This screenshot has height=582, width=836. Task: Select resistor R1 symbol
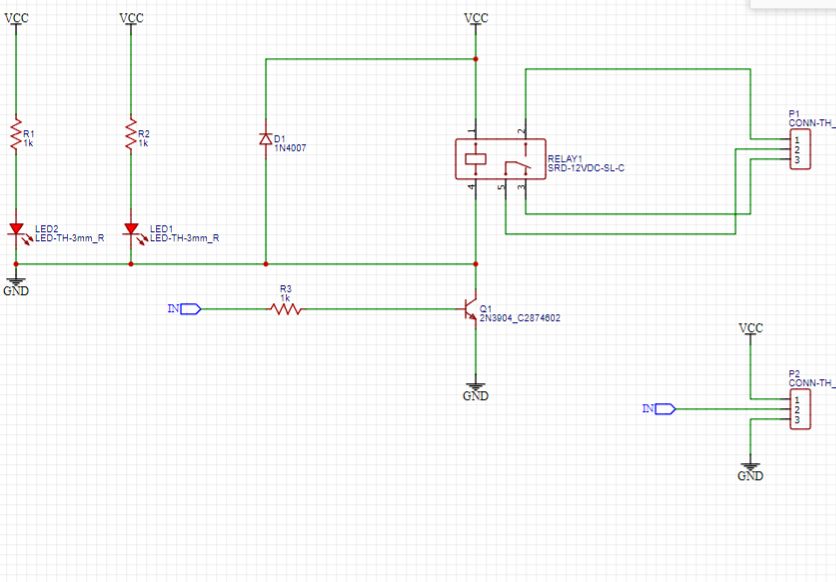(x=18, y=135)
